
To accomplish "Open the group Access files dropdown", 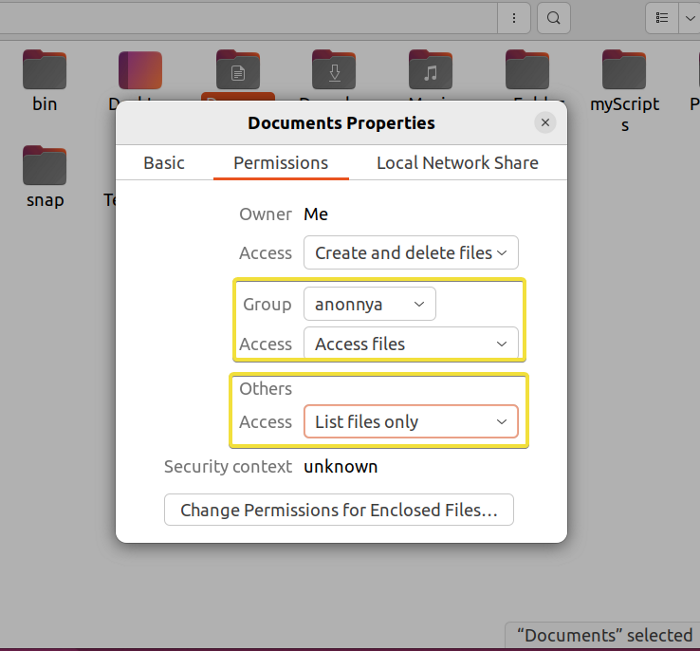I will click(x=411, y=343).
